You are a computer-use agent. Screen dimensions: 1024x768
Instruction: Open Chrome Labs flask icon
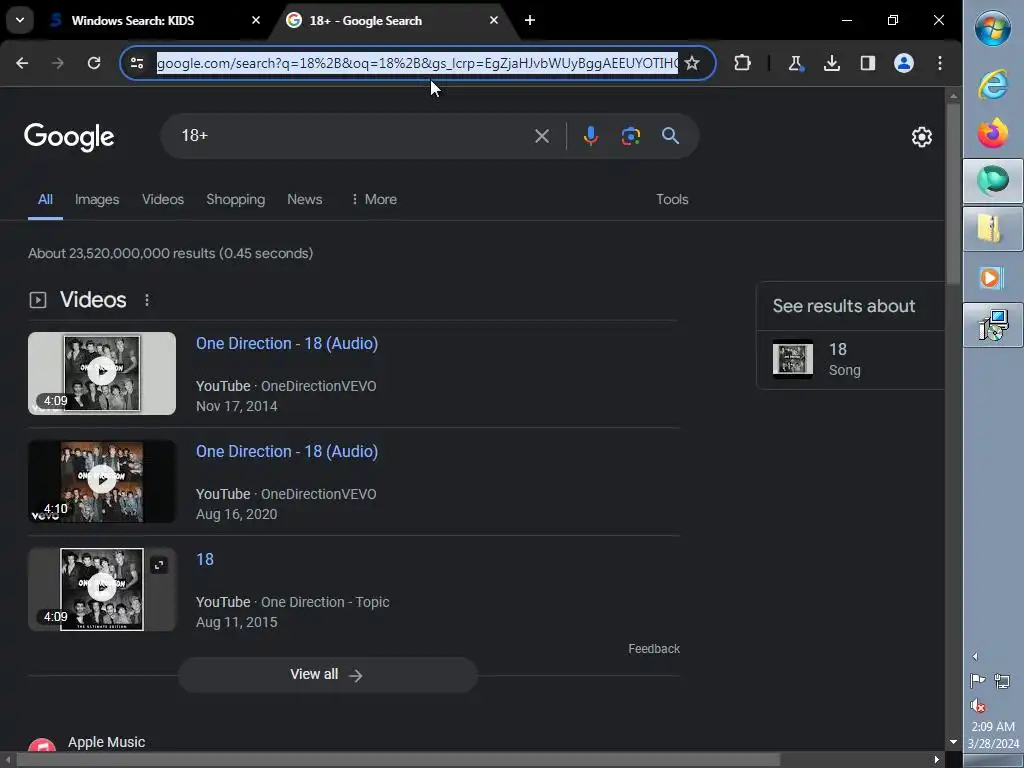coord(795,63)
